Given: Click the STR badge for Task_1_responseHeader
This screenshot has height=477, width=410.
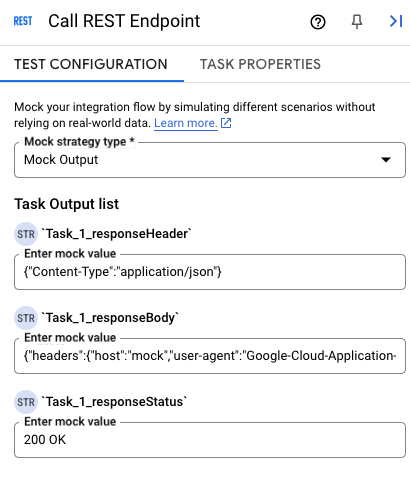Looking at the screenshot, I should (x=26, y=234).
